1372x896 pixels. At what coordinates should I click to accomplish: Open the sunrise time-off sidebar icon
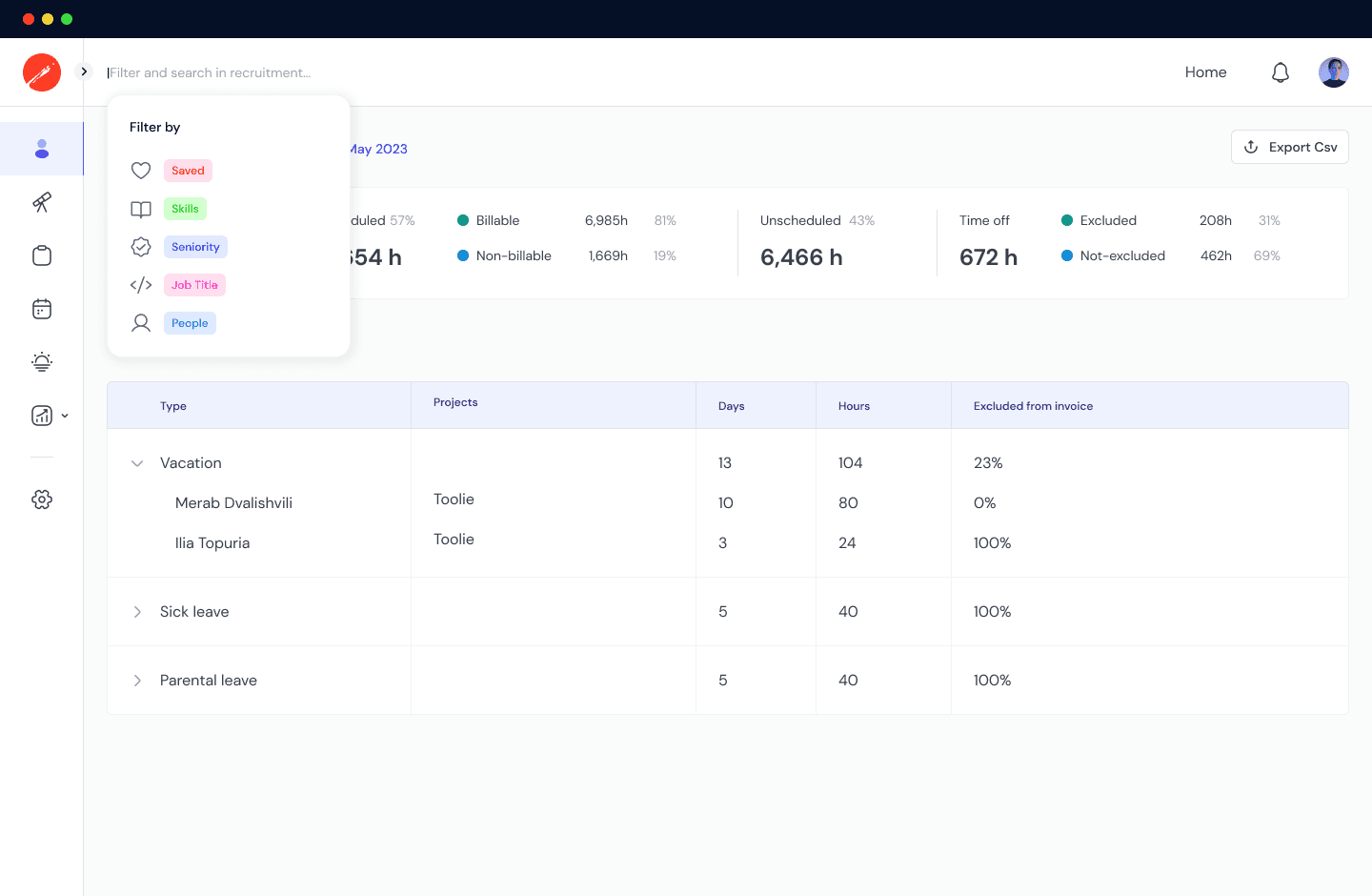click(42, 362)
